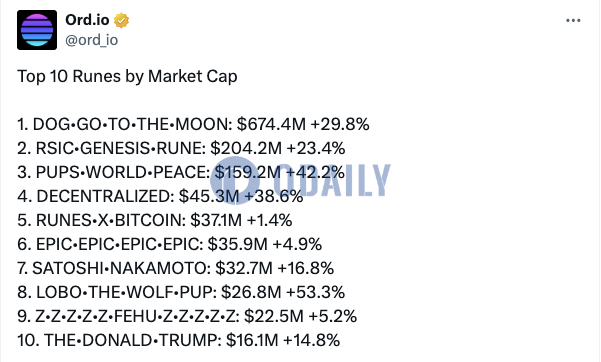Click the EPIC•EPIC•EPIC•EPIC entry

click(x=169, y=244)
